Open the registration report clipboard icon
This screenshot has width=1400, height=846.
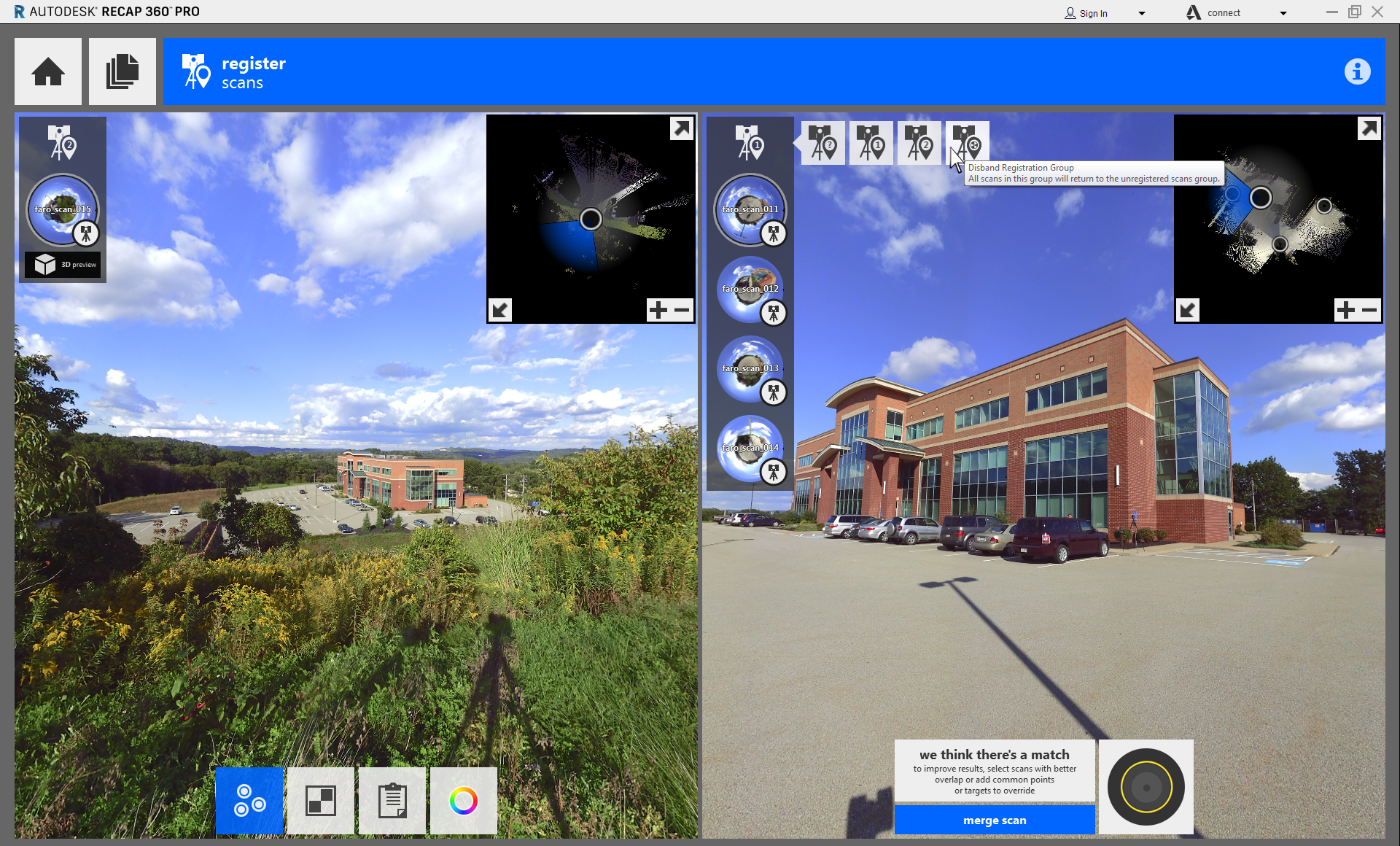pyautogui.click(x=392, y=801)
